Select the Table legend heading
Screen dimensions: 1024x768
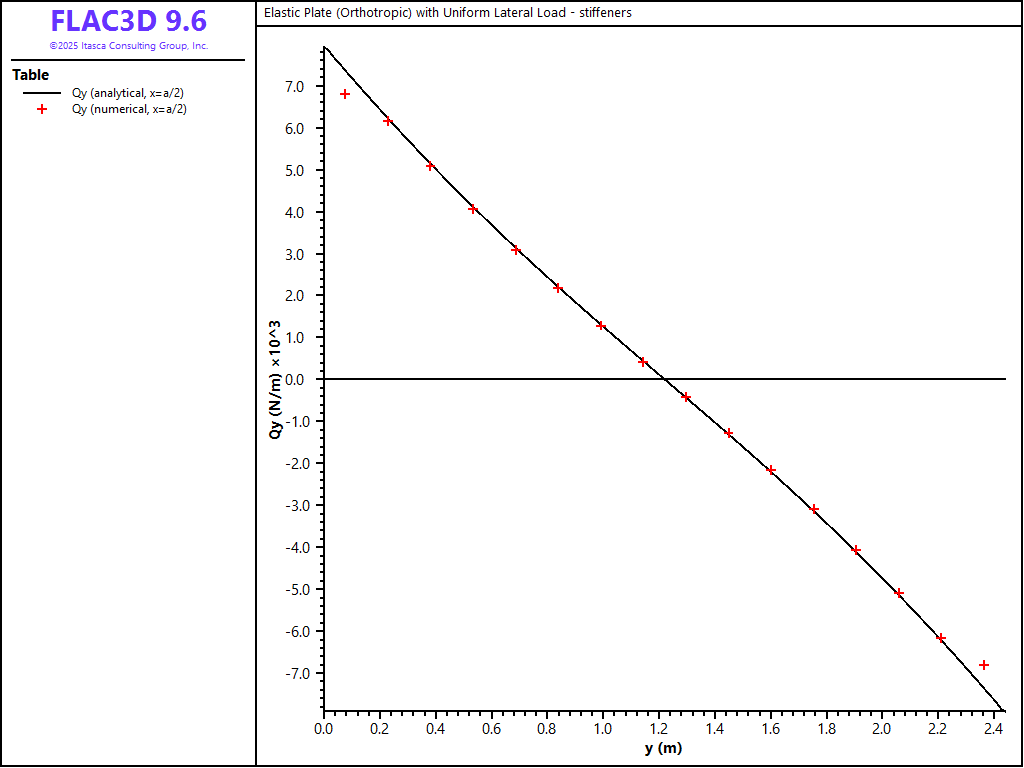(30, 75)
